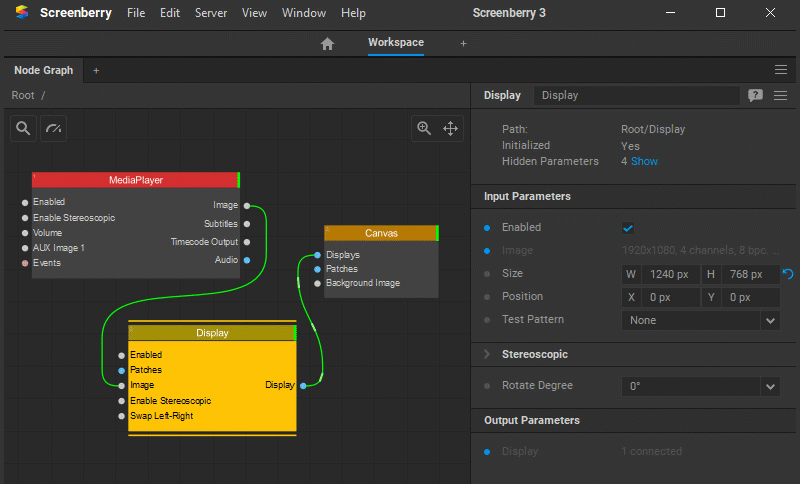Image resolution: width=800 pixels, height=484 pixels.
Task: Click the help question-mark icon
Action: (x=755, y=95)
